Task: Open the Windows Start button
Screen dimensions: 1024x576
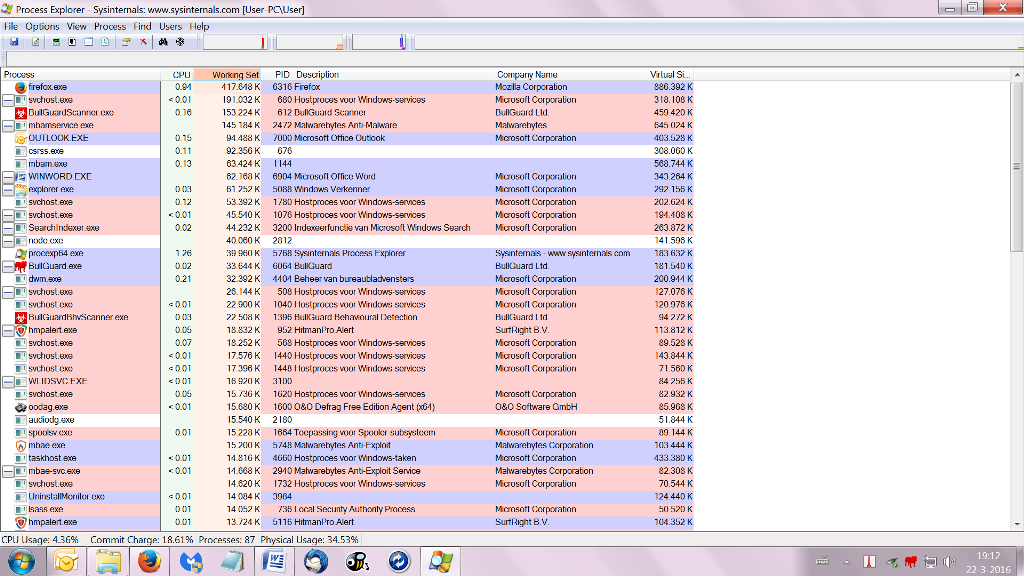Action: pyautogui.click(x=22, y=562)
